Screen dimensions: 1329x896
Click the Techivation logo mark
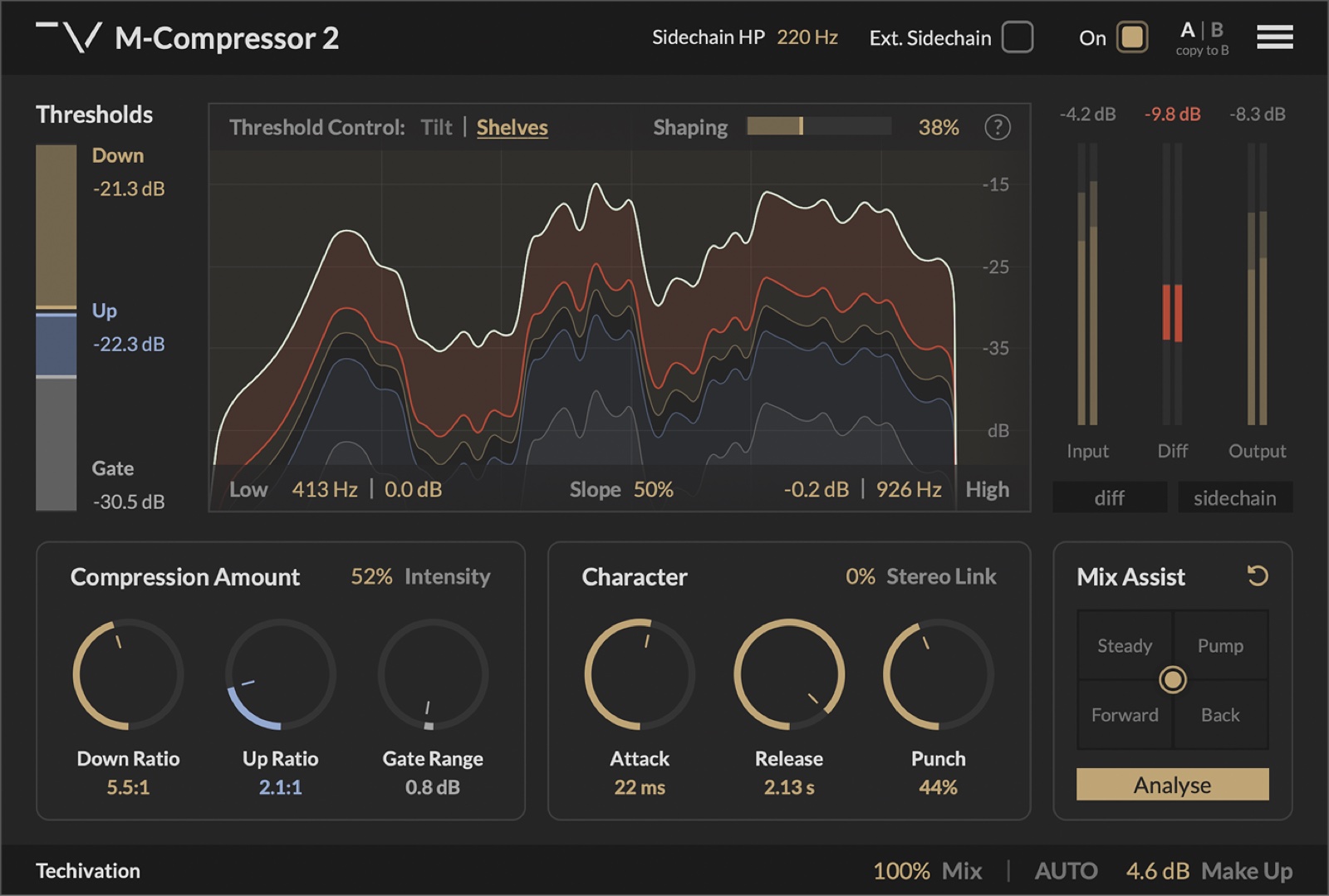click(69, 37)
